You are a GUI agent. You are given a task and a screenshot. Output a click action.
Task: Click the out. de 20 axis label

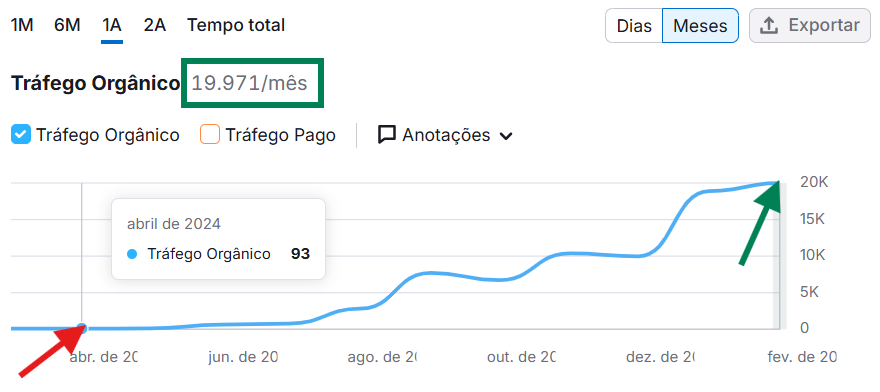(521, 357)
